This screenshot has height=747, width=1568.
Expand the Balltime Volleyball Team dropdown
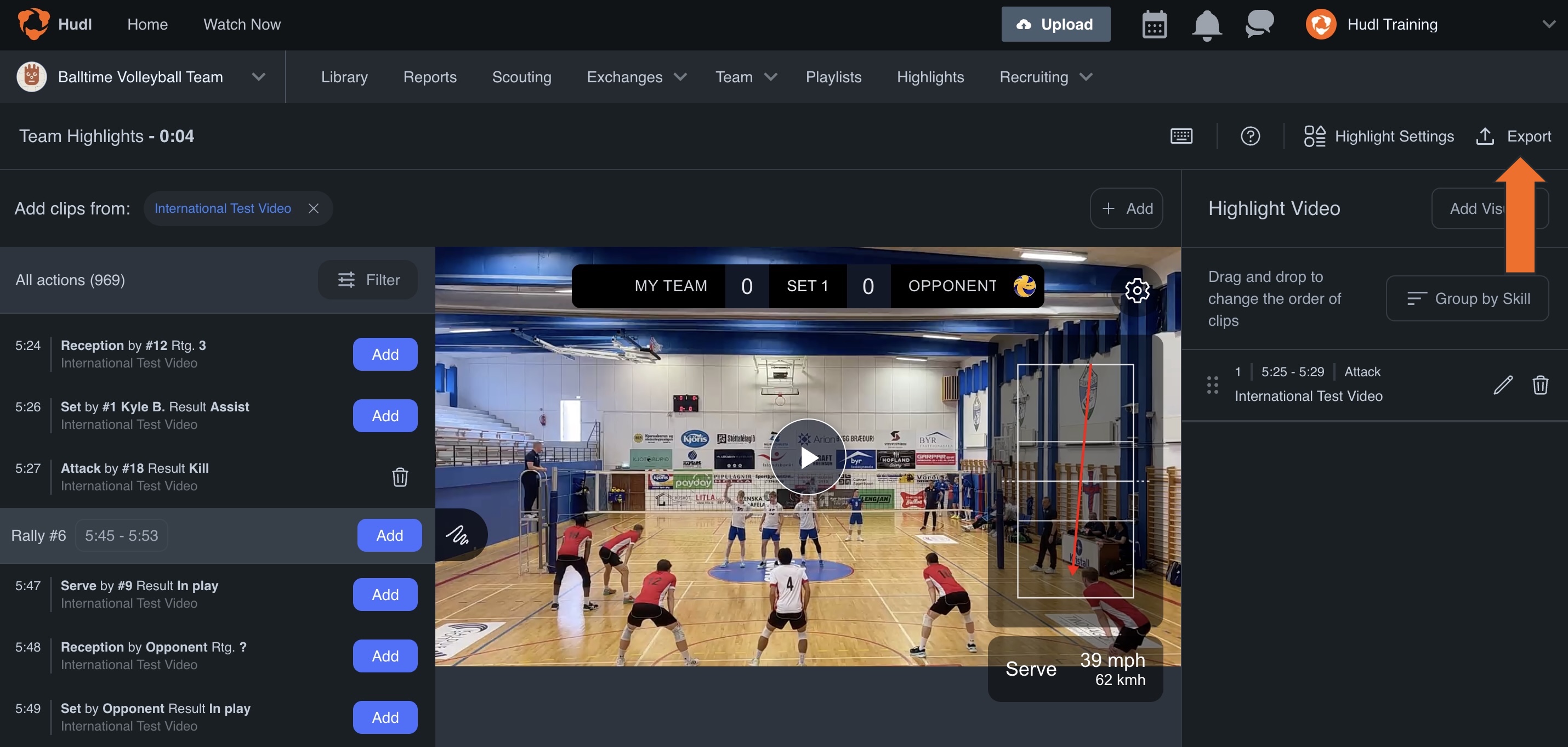coord(259,77)
